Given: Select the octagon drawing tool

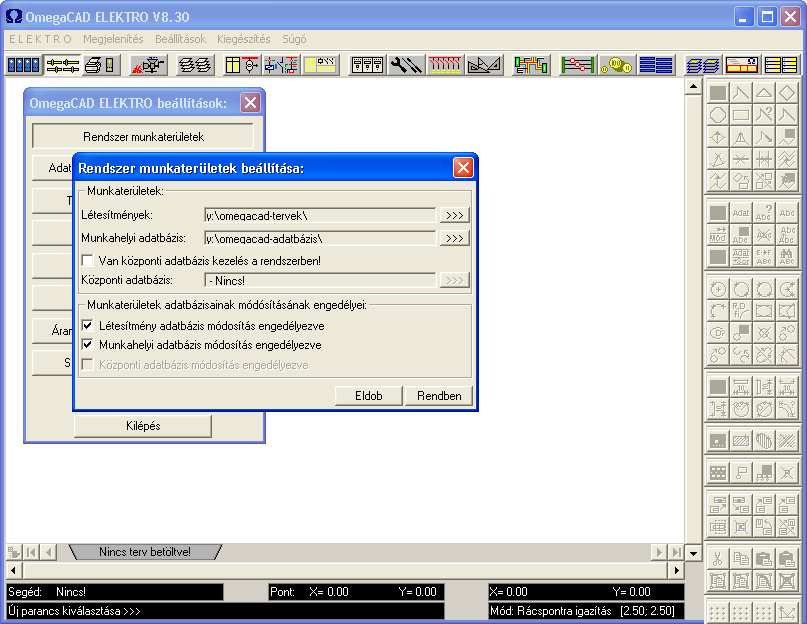Looking at the screenshot, I should 718,115.
